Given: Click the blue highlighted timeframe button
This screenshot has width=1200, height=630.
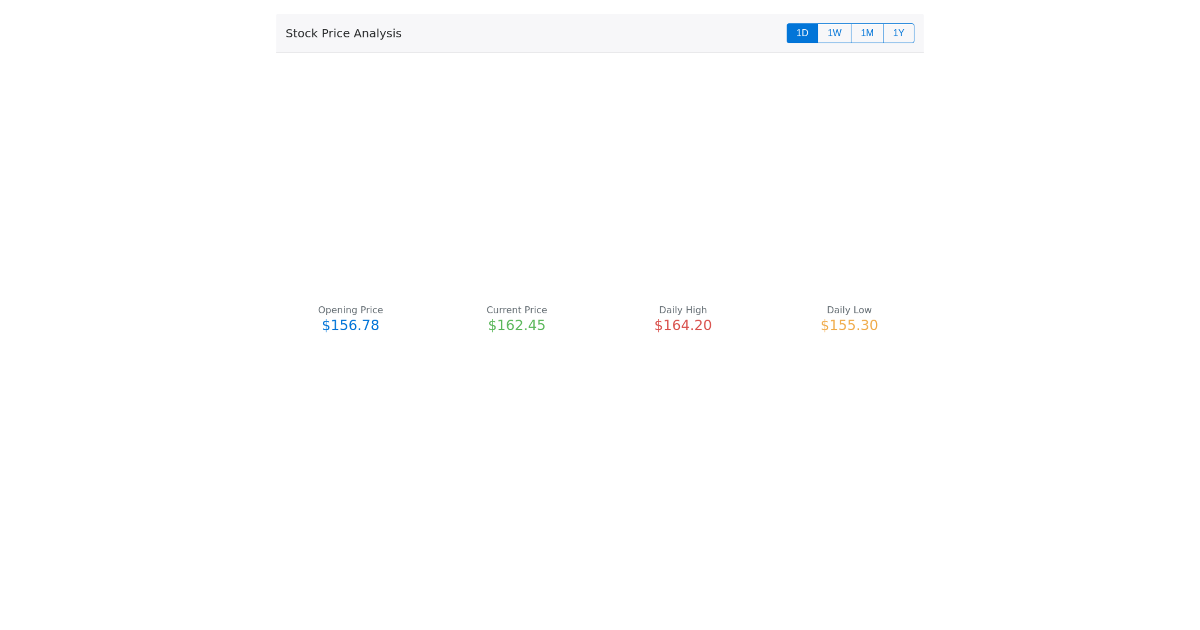Looking at the screenshot, I should pos(802,33).
